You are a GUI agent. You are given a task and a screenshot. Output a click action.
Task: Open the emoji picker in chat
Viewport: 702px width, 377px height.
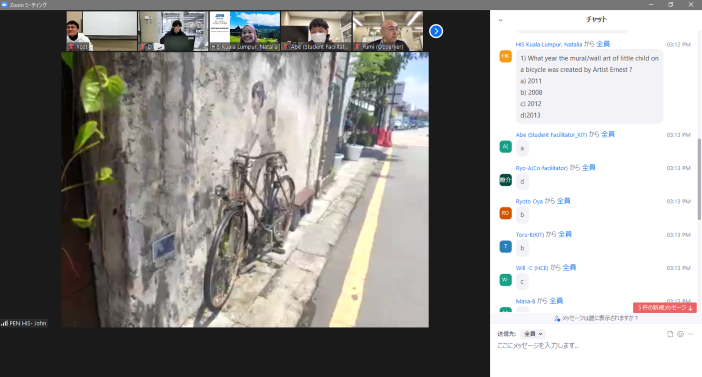[680, 334]
